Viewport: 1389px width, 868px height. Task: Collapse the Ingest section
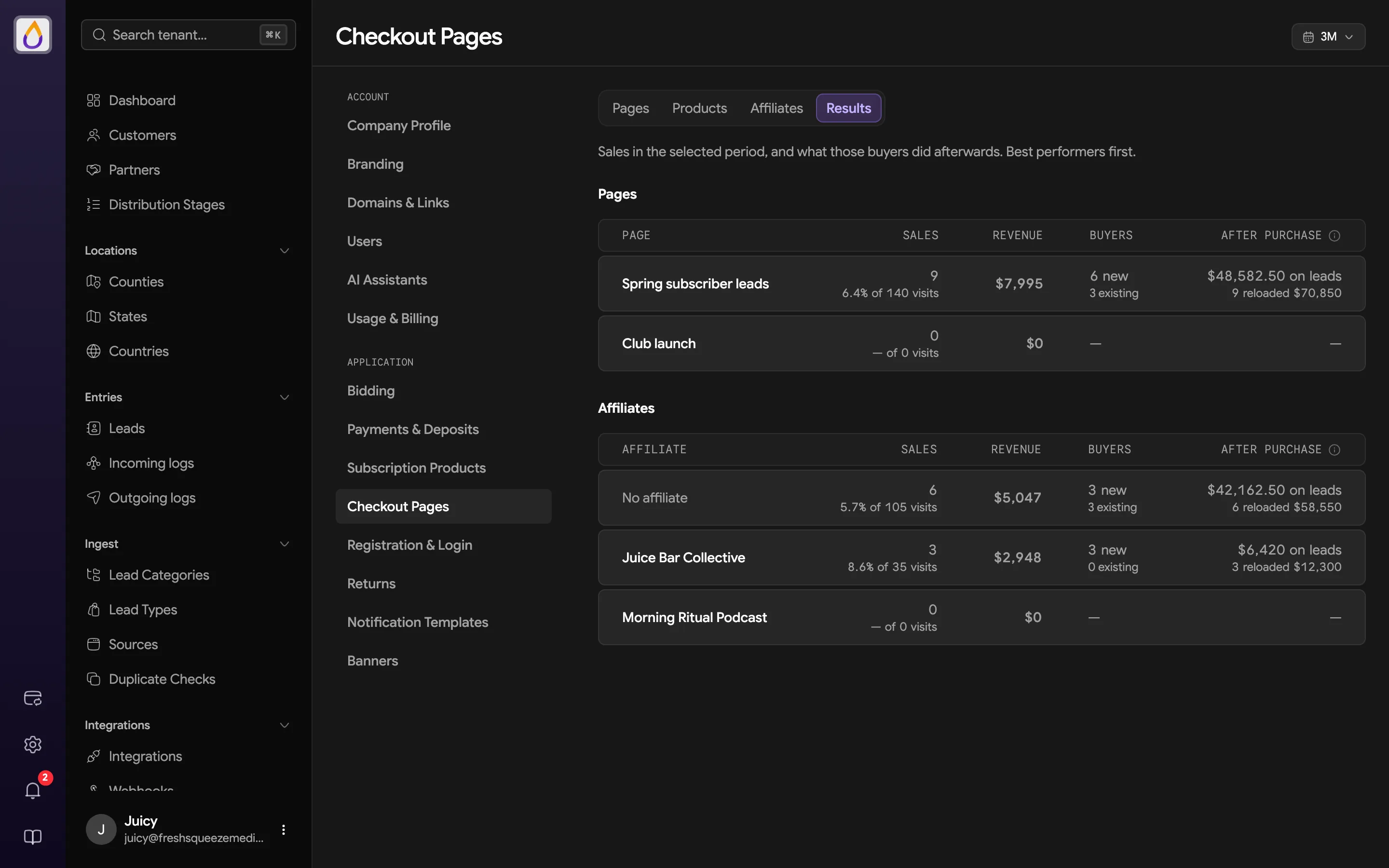click(284, 544)
